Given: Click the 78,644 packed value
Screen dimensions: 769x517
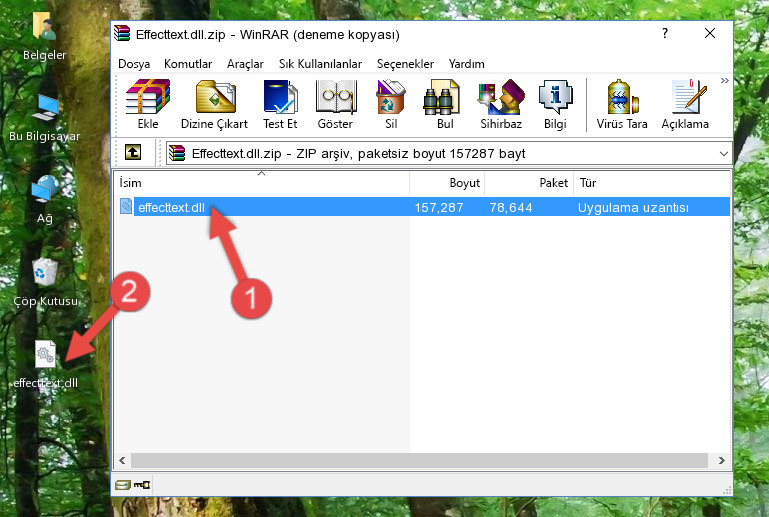Looking at the screenshot, I should click(x=511, y=207).
